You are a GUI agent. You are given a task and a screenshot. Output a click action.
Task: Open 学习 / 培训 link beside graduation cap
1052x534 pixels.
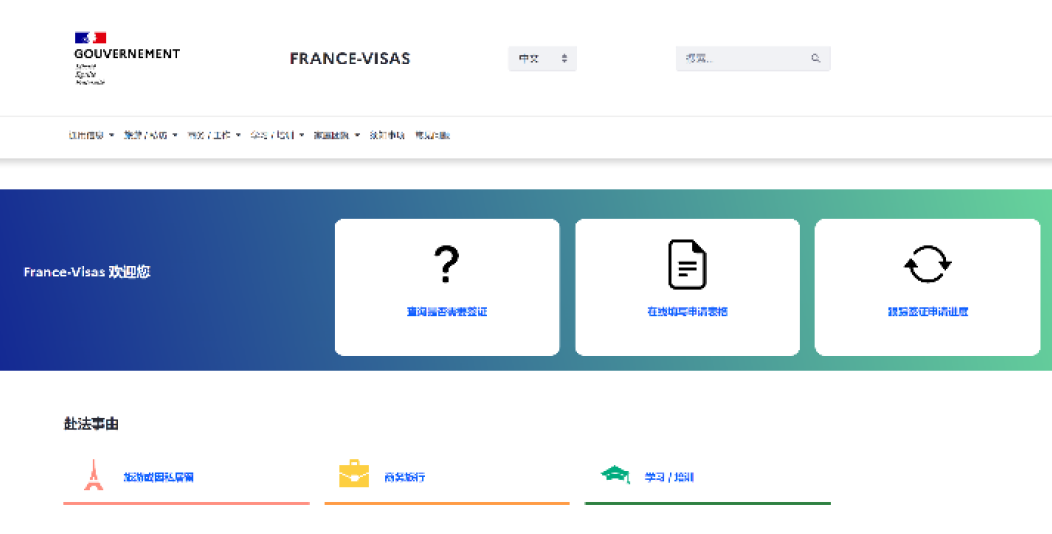669,477
